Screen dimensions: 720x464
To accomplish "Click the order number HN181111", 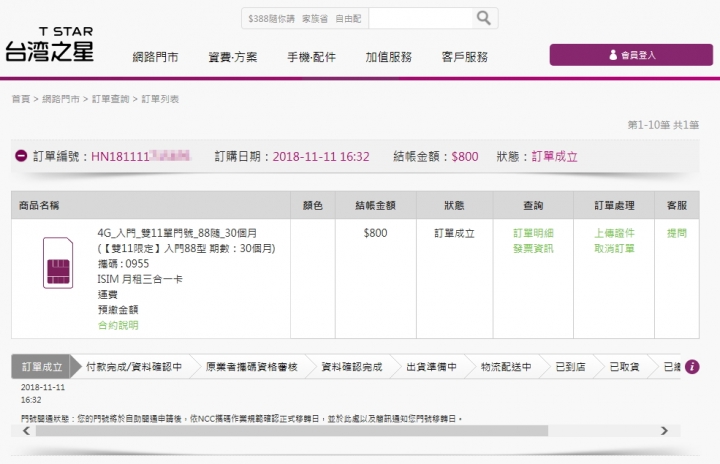I will pos(141,157).
